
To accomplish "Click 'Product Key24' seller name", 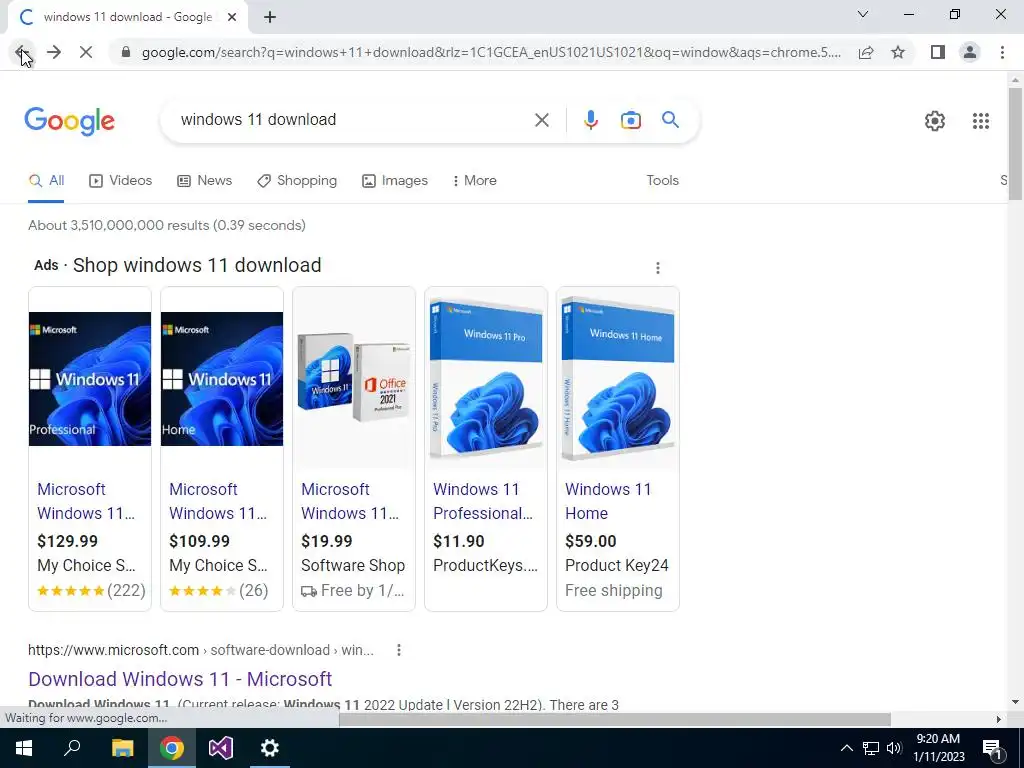I will pyautogui.click(x=616, y=566).
